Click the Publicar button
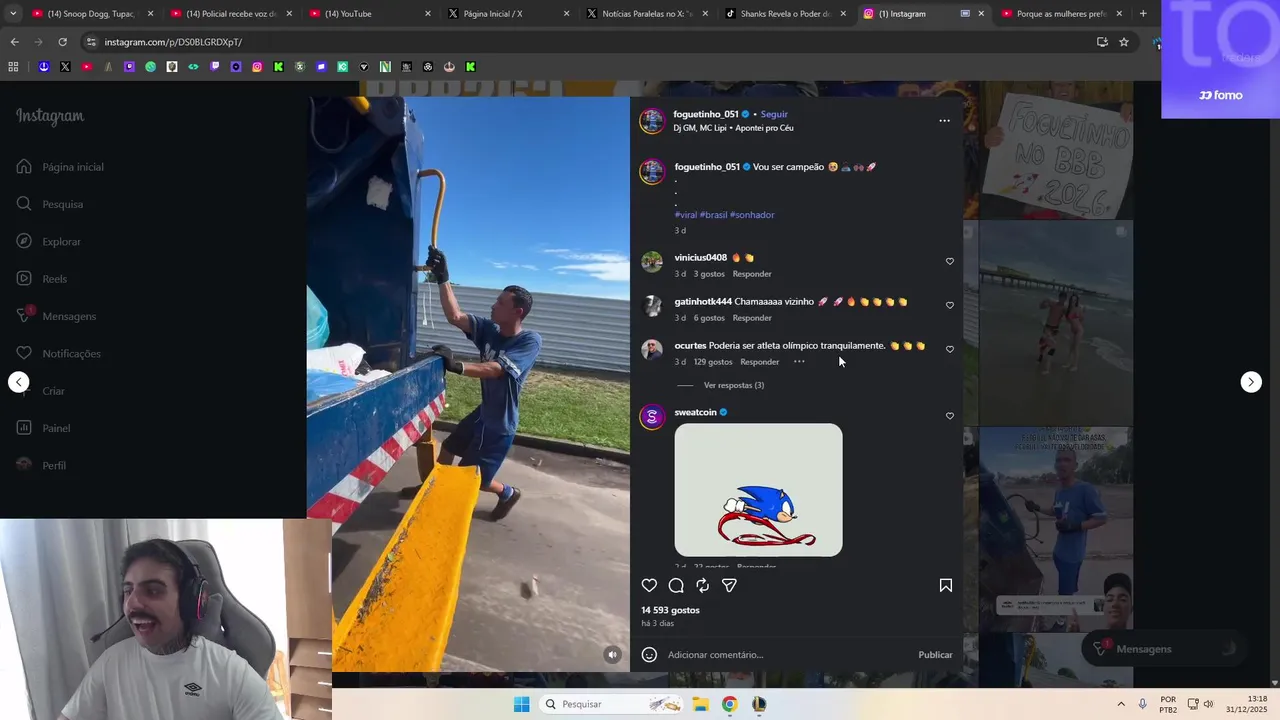This screenshot has width=1280, height=720. point(935,655)
